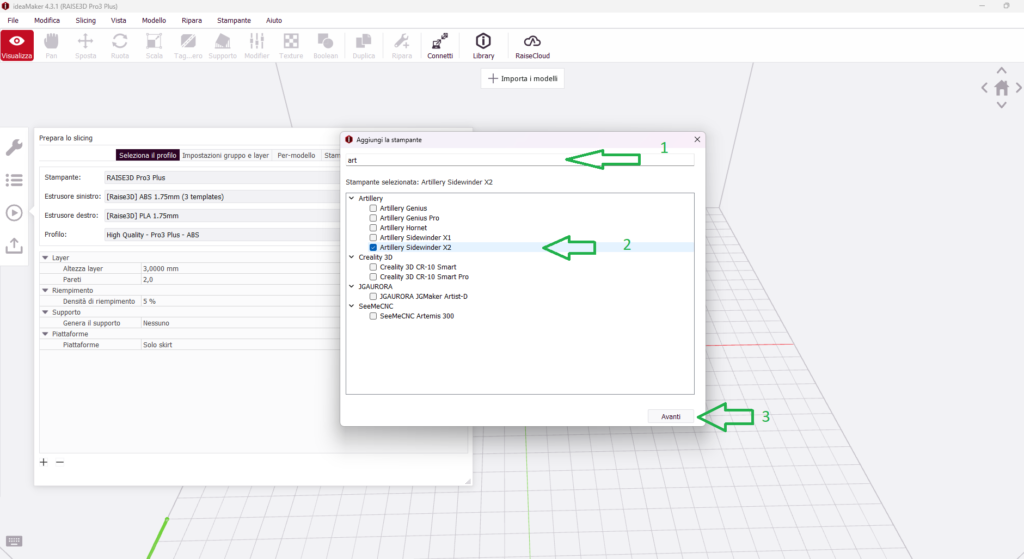Open the Vista menu
Viewport: 1024px width, 559px height.
click(118, 20)
